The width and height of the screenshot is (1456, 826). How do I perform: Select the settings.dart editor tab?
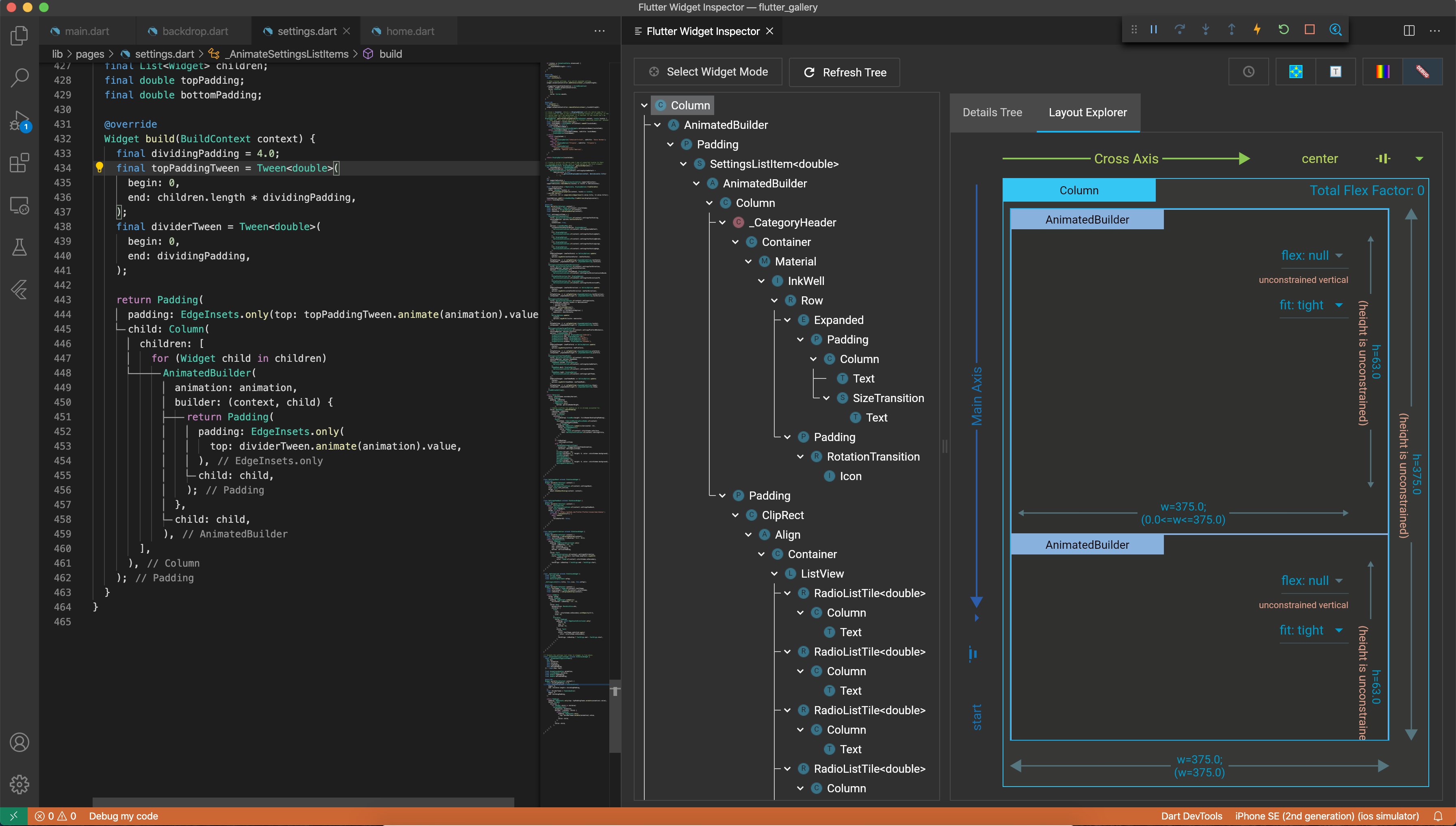tap(307, 31)
